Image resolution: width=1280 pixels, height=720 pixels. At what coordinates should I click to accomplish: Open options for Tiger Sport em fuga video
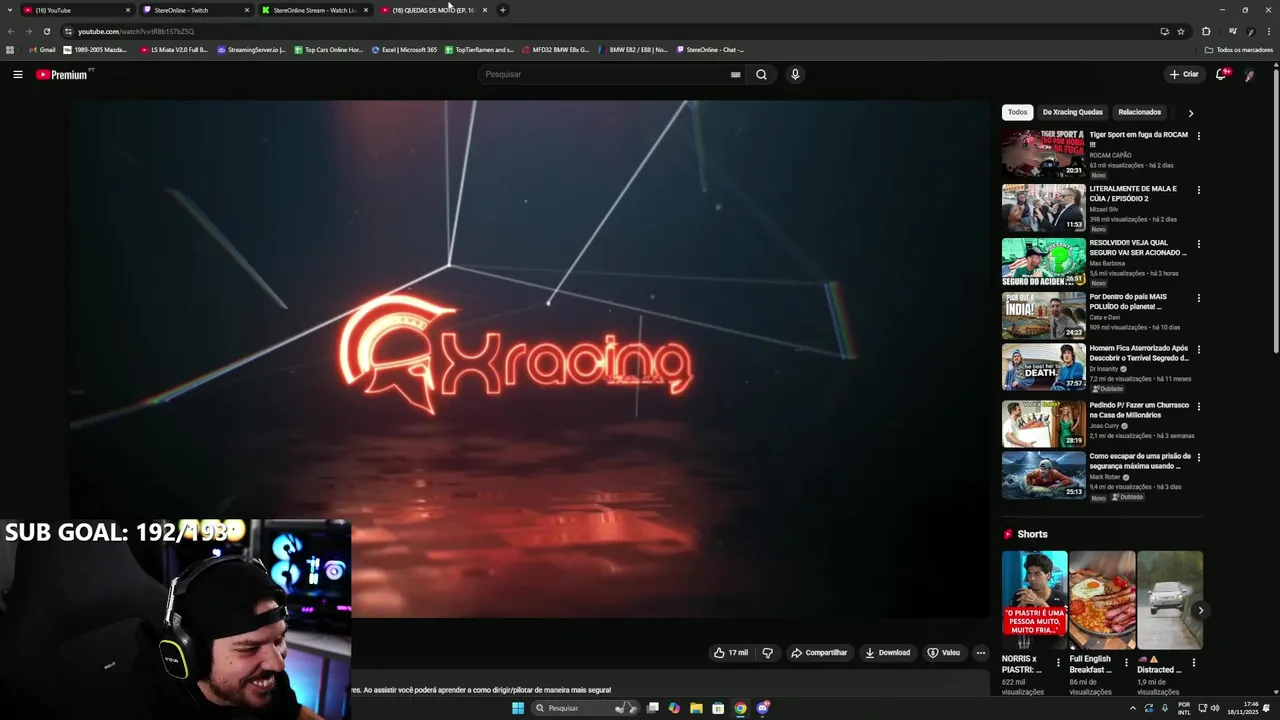[1199, 136]
